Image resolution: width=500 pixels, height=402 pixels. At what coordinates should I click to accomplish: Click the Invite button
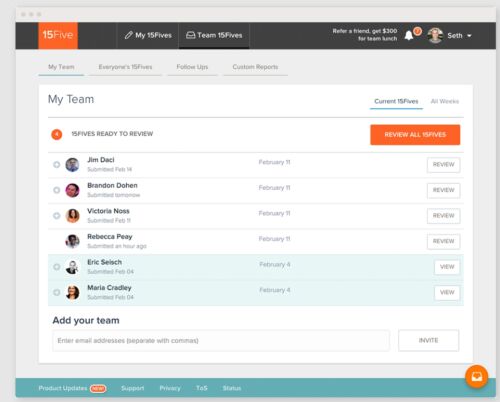428,340
